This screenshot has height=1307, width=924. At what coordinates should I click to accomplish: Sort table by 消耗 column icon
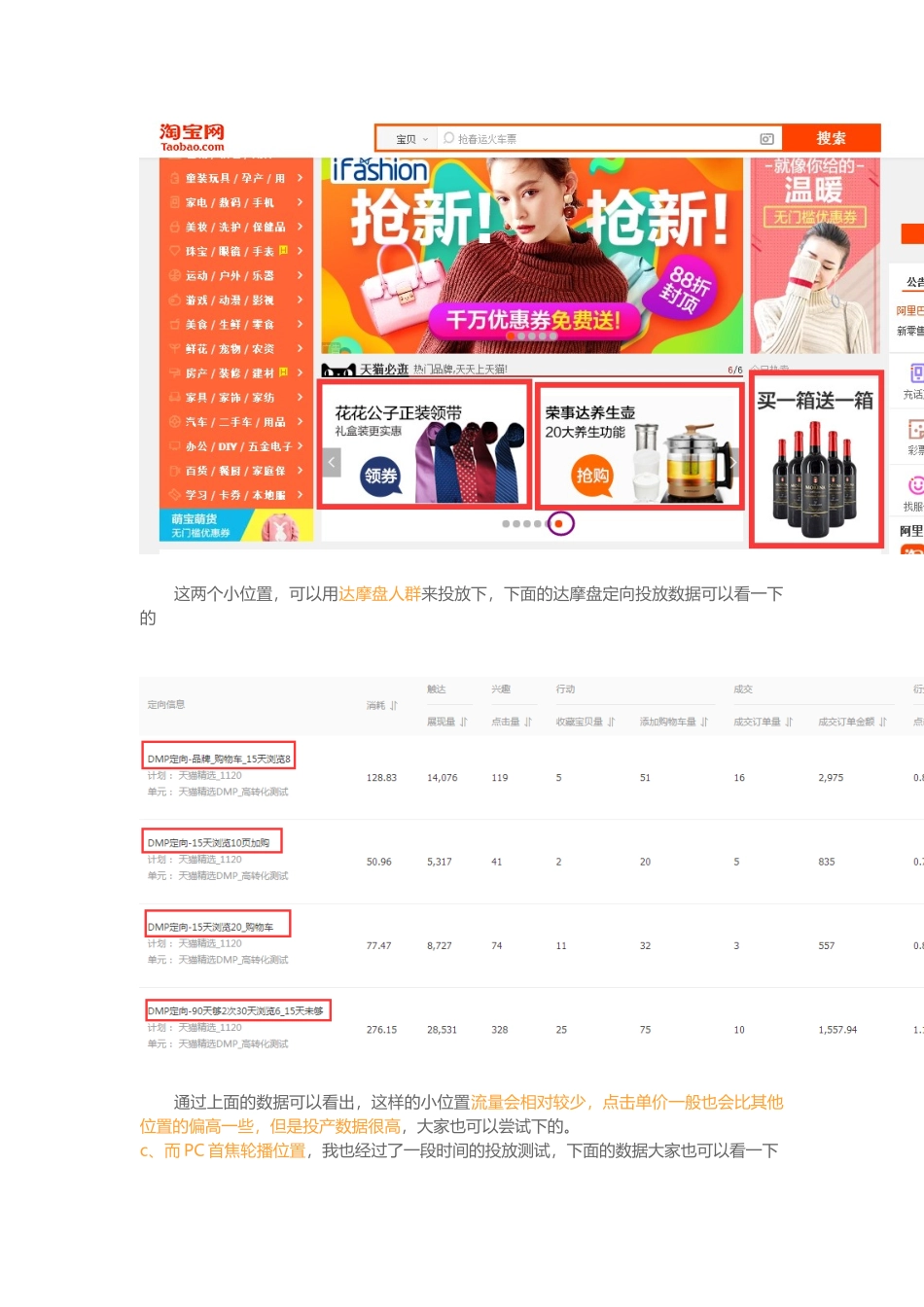pos(394,706)
